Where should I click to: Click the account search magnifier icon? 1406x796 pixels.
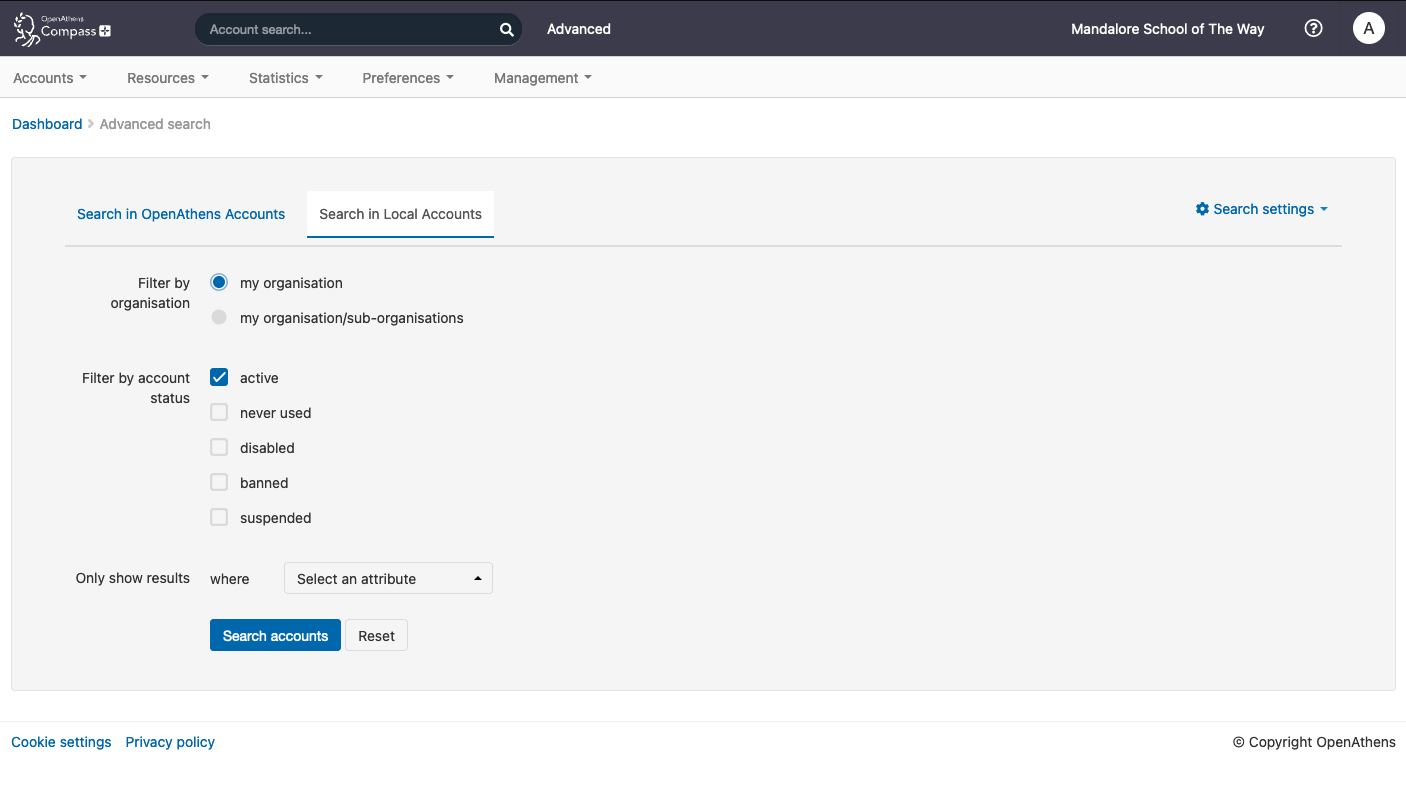pyautogui.click(x=506, y=29)
